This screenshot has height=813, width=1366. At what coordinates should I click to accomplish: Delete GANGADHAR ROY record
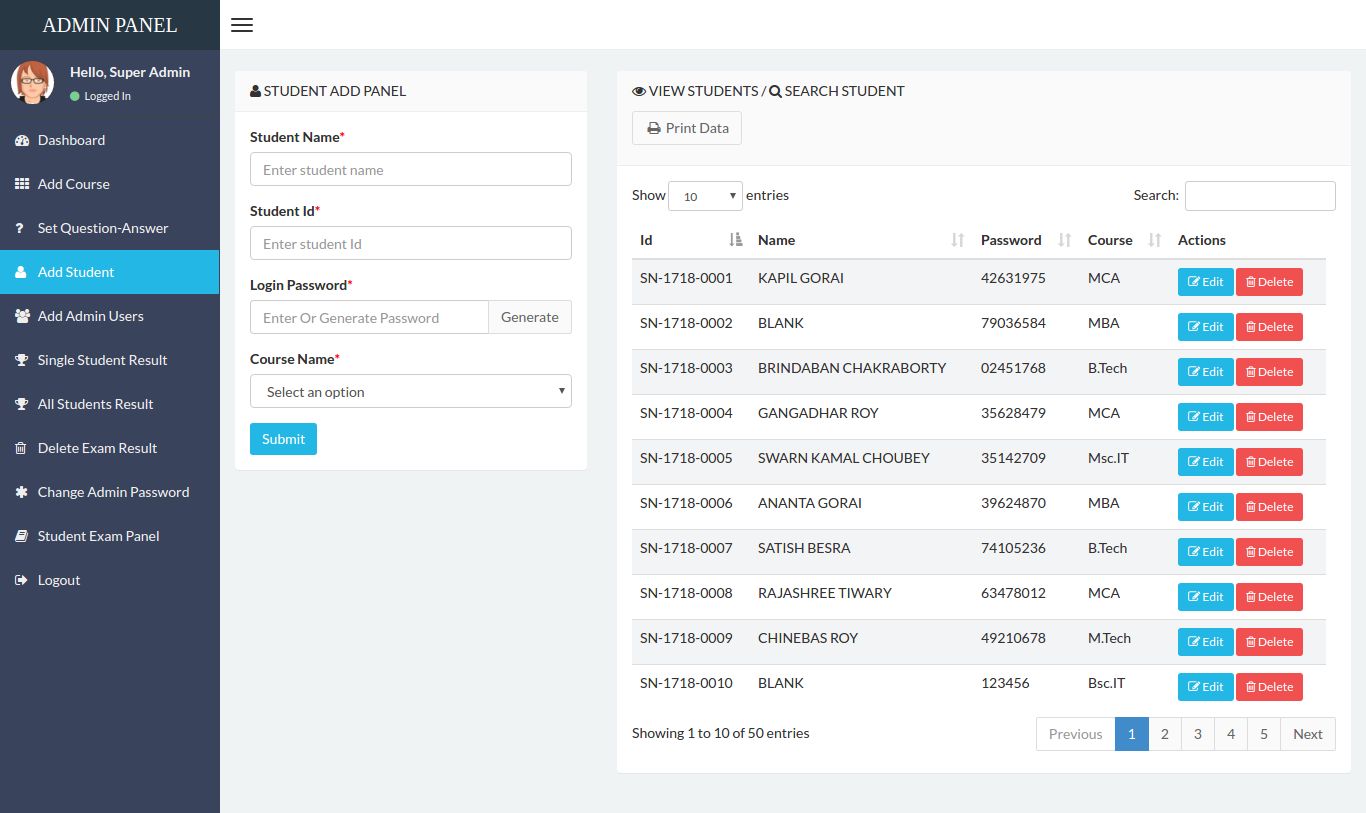(x=1269, y=417)
